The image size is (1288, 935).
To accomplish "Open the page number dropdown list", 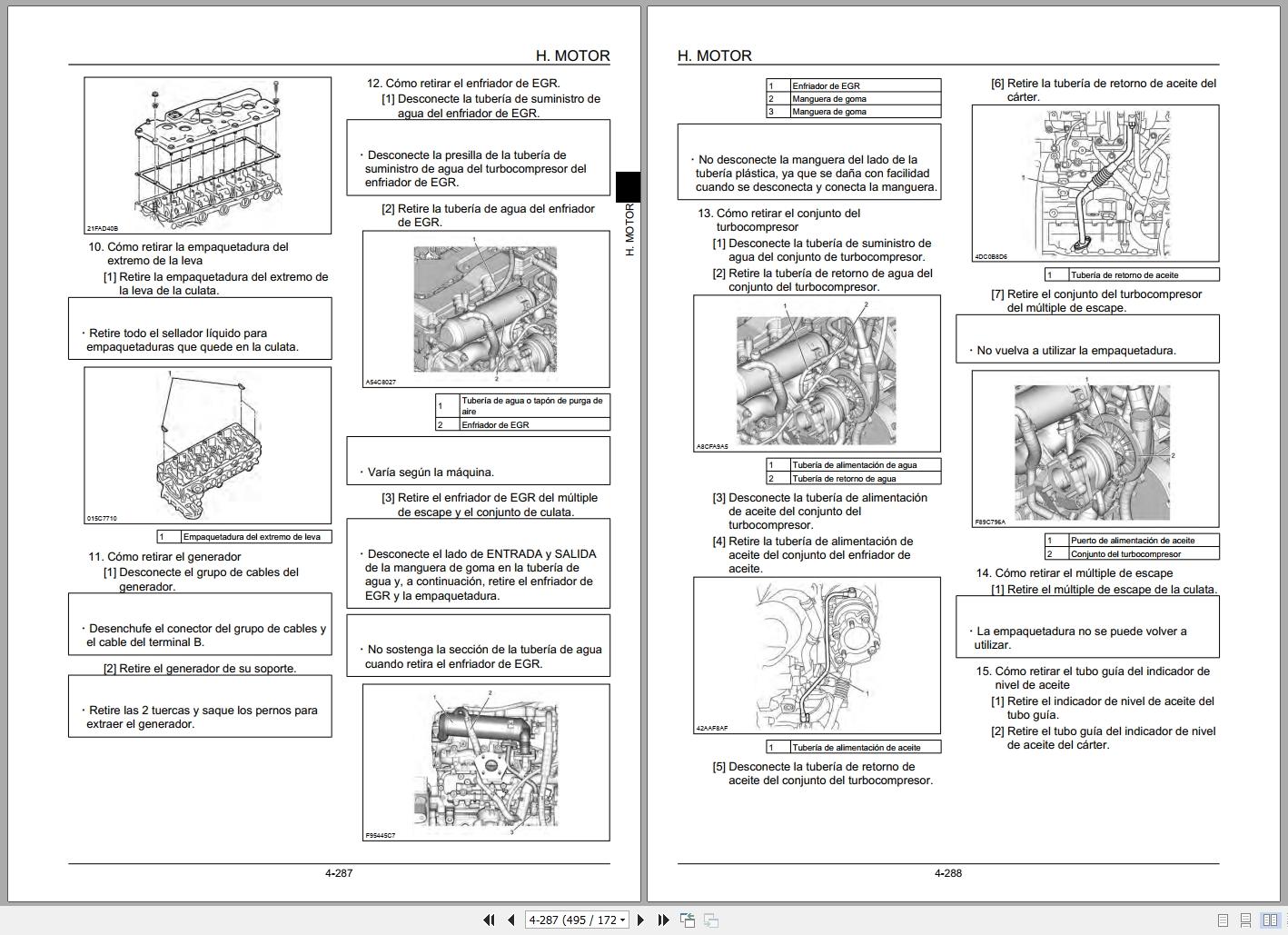I will click(623, 920).
